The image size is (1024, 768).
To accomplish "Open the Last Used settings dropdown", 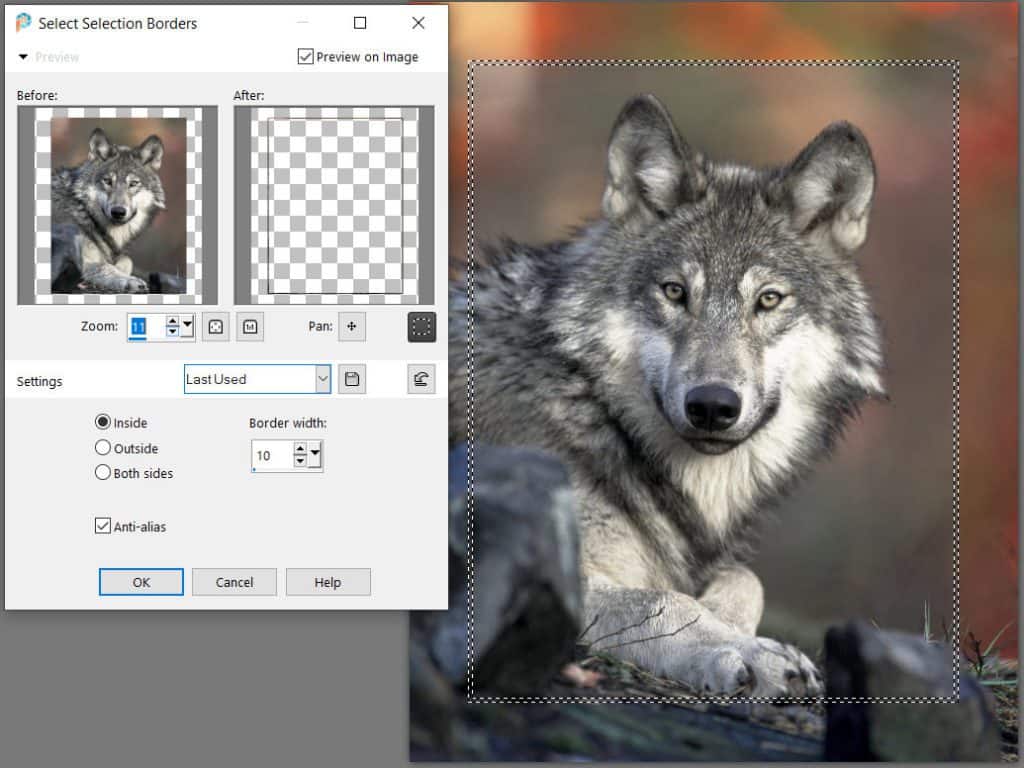I will (x=322, y=378).
